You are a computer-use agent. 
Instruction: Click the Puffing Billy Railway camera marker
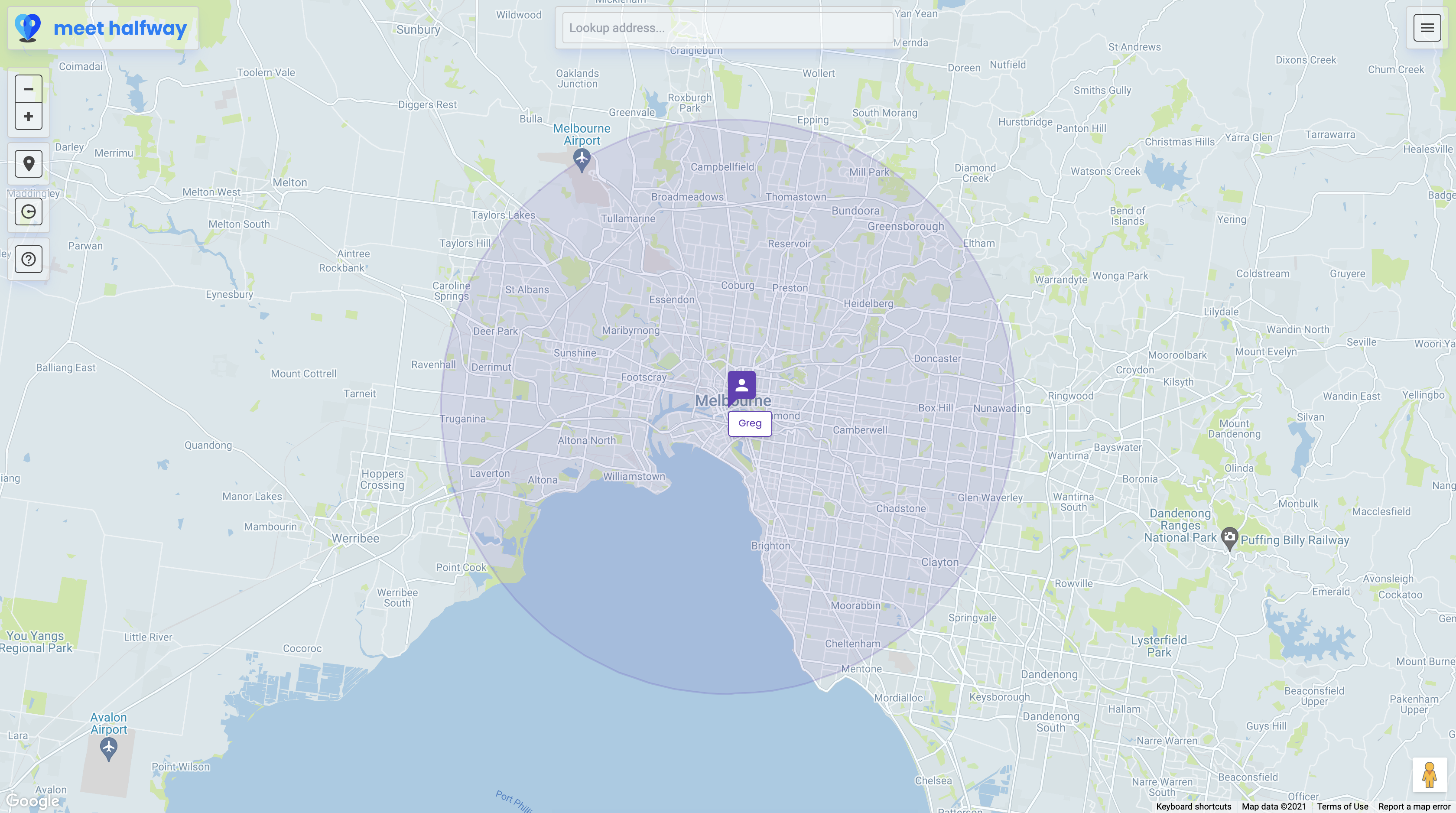pos(1229,537)
